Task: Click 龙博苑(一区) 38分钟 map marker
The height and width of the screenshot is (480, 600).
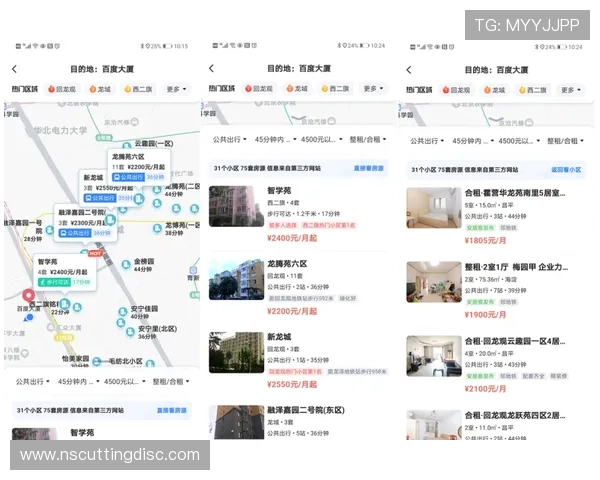Action: click(157, 229)
